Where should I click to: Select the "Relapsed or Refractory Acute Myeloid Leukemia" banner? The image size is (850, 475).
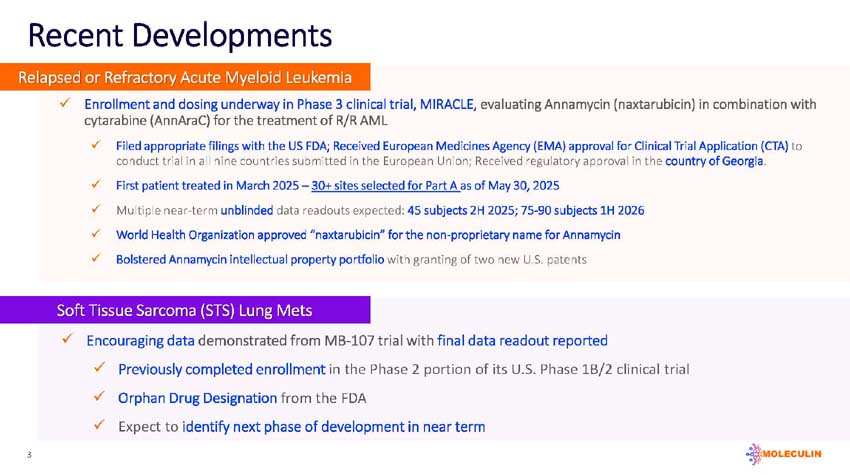coord(185,77)
